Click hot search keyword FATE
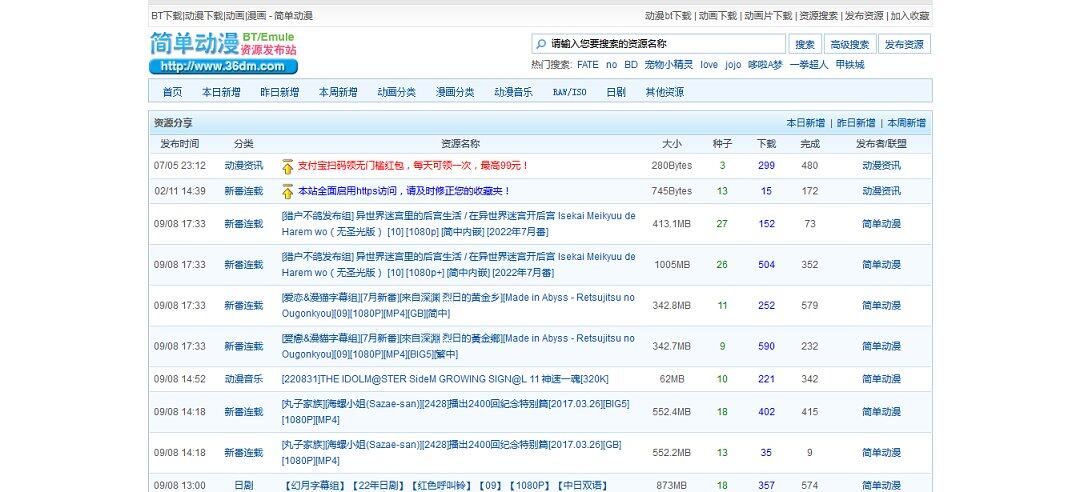The image size is (1080, 492). 588,65
